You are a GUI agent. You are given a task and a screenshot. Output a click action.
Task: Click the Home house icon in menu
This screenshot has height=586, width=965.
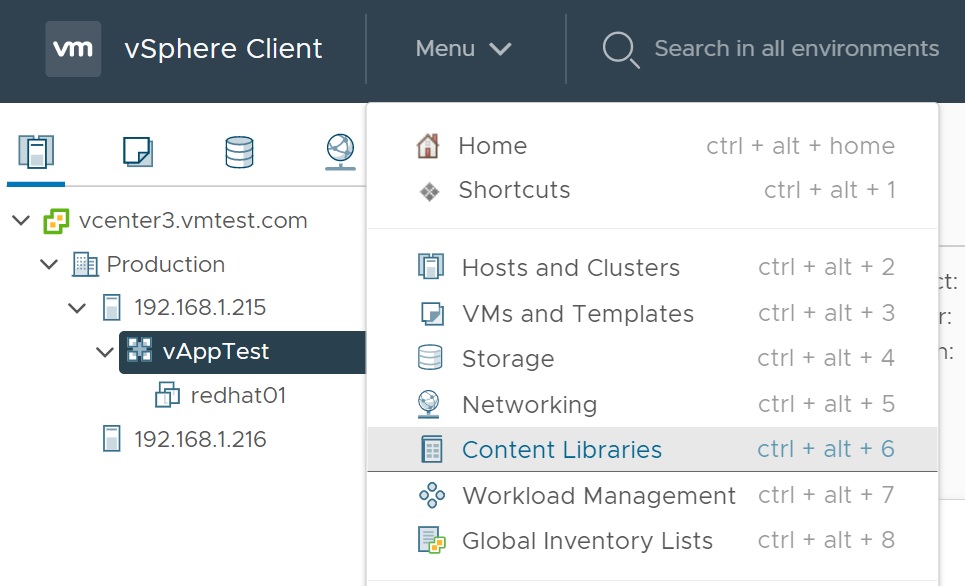pyautogui.click(x=428, y=146)
